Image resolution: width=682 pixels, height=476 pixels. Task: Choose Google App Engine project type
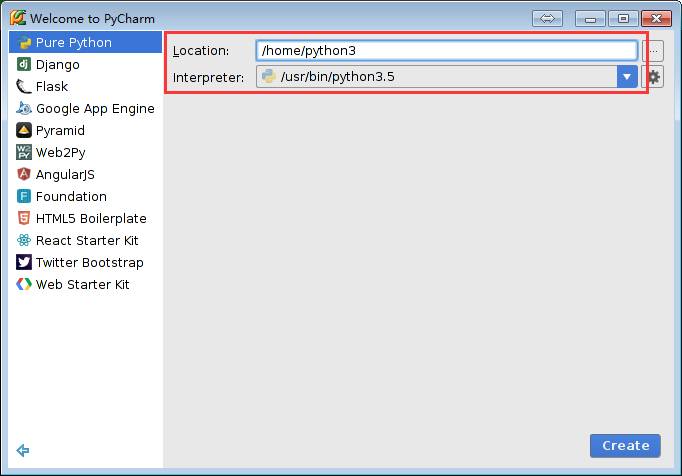[x=85, y=108]
